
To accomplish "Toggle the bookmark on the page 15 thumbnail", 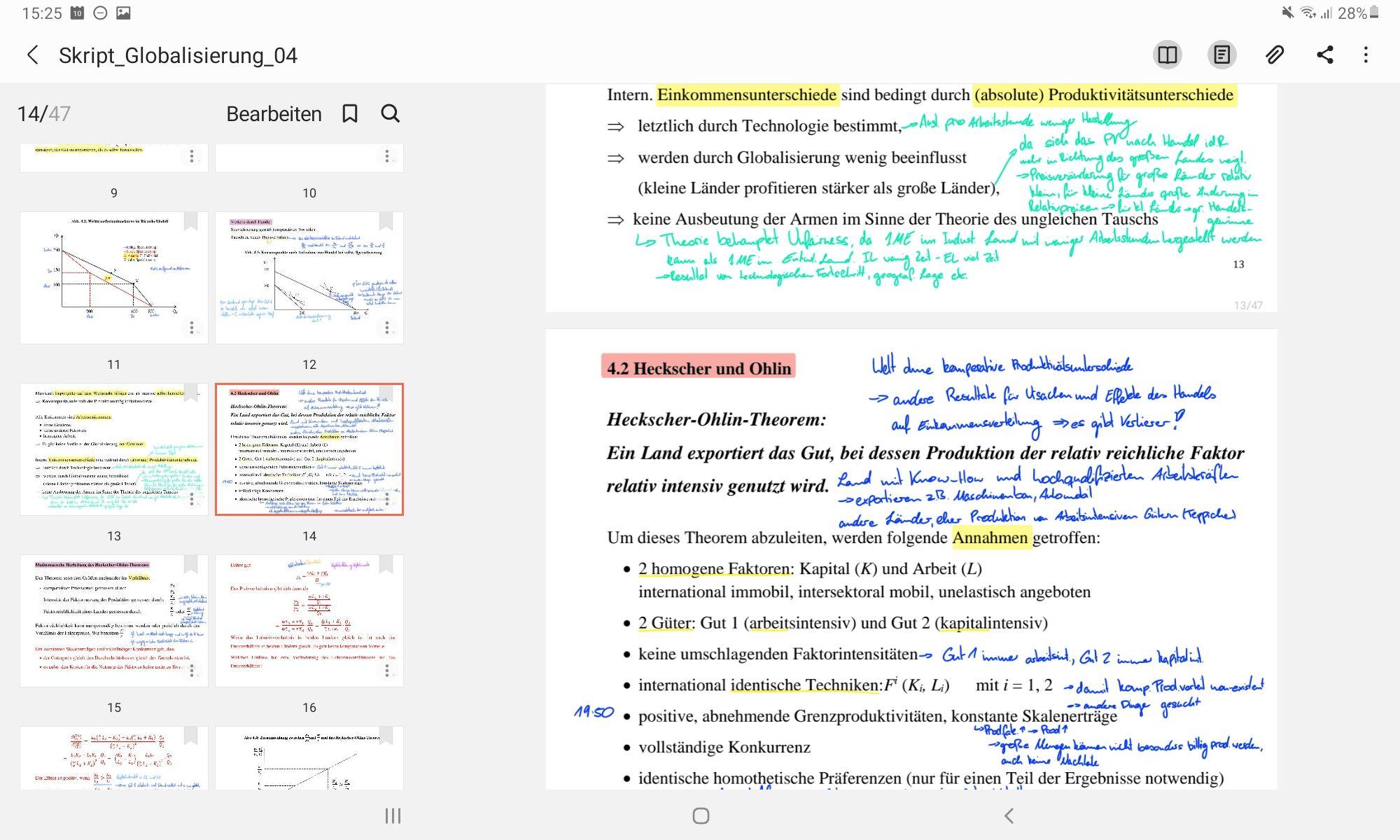I will click(190, 565).
